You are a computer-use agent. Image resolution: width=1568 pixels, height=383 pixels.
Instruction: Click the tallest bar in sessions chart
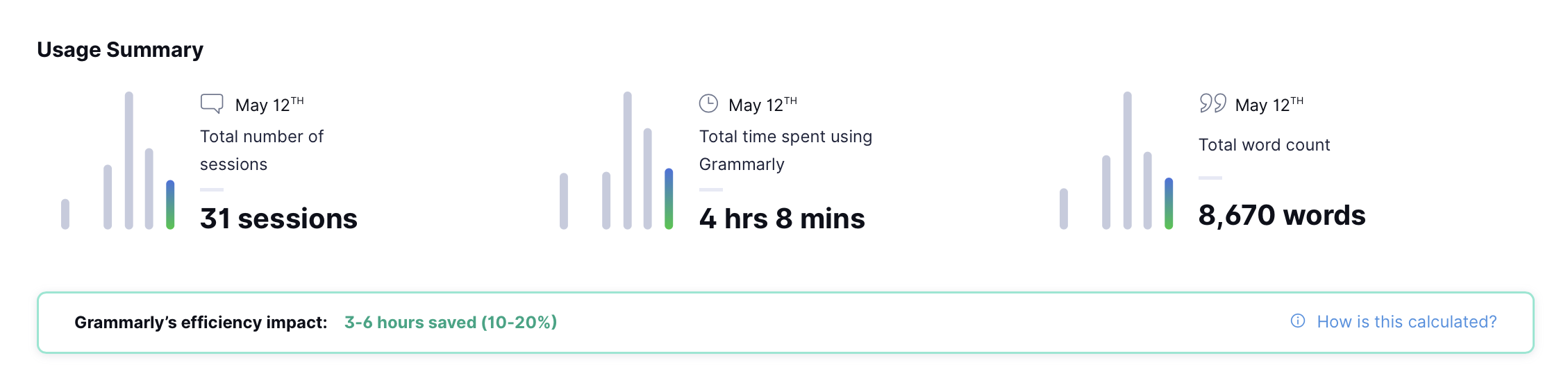(129, 160)
